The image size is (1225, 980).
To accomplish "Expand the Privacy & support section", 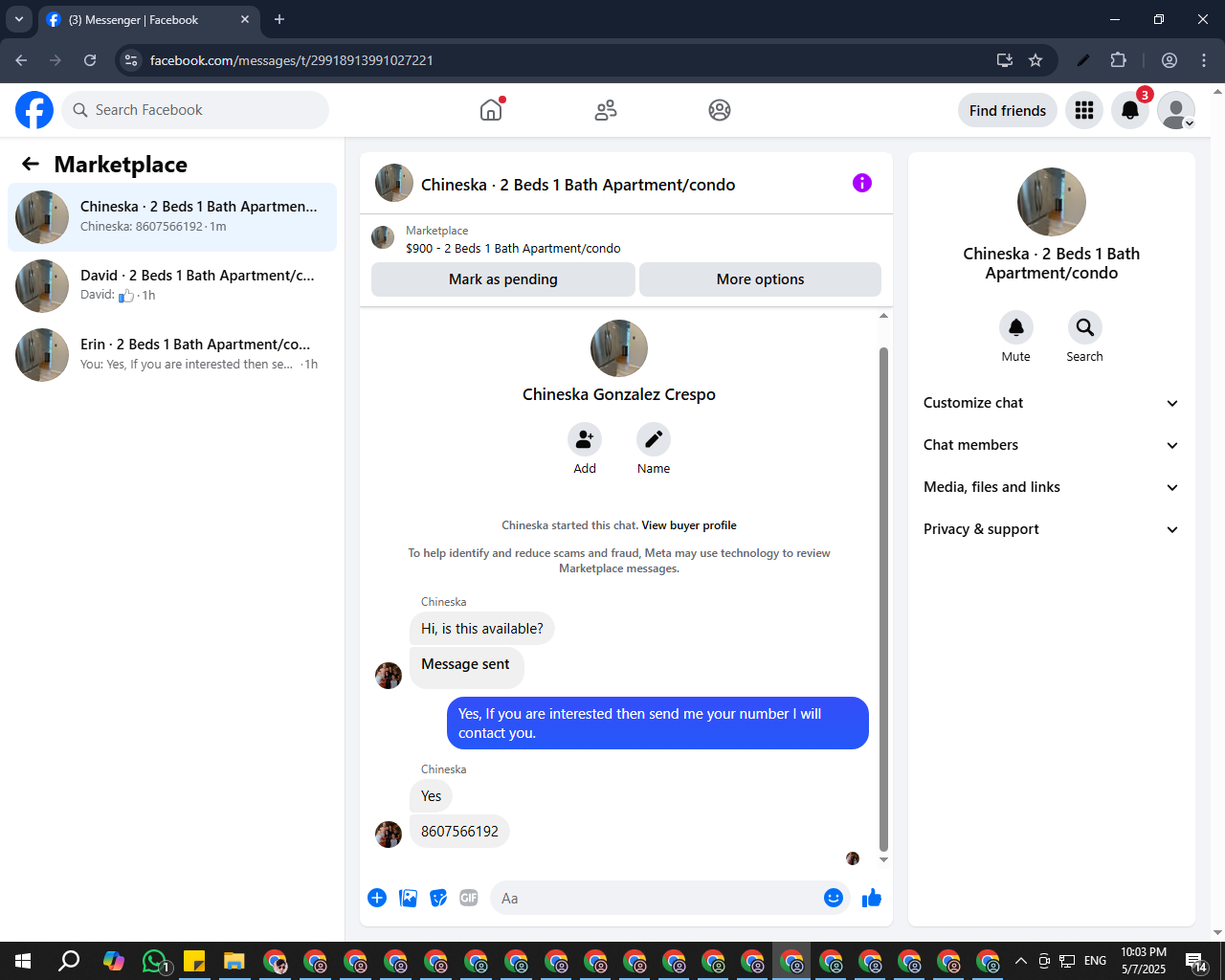I will pos(1051,529).
